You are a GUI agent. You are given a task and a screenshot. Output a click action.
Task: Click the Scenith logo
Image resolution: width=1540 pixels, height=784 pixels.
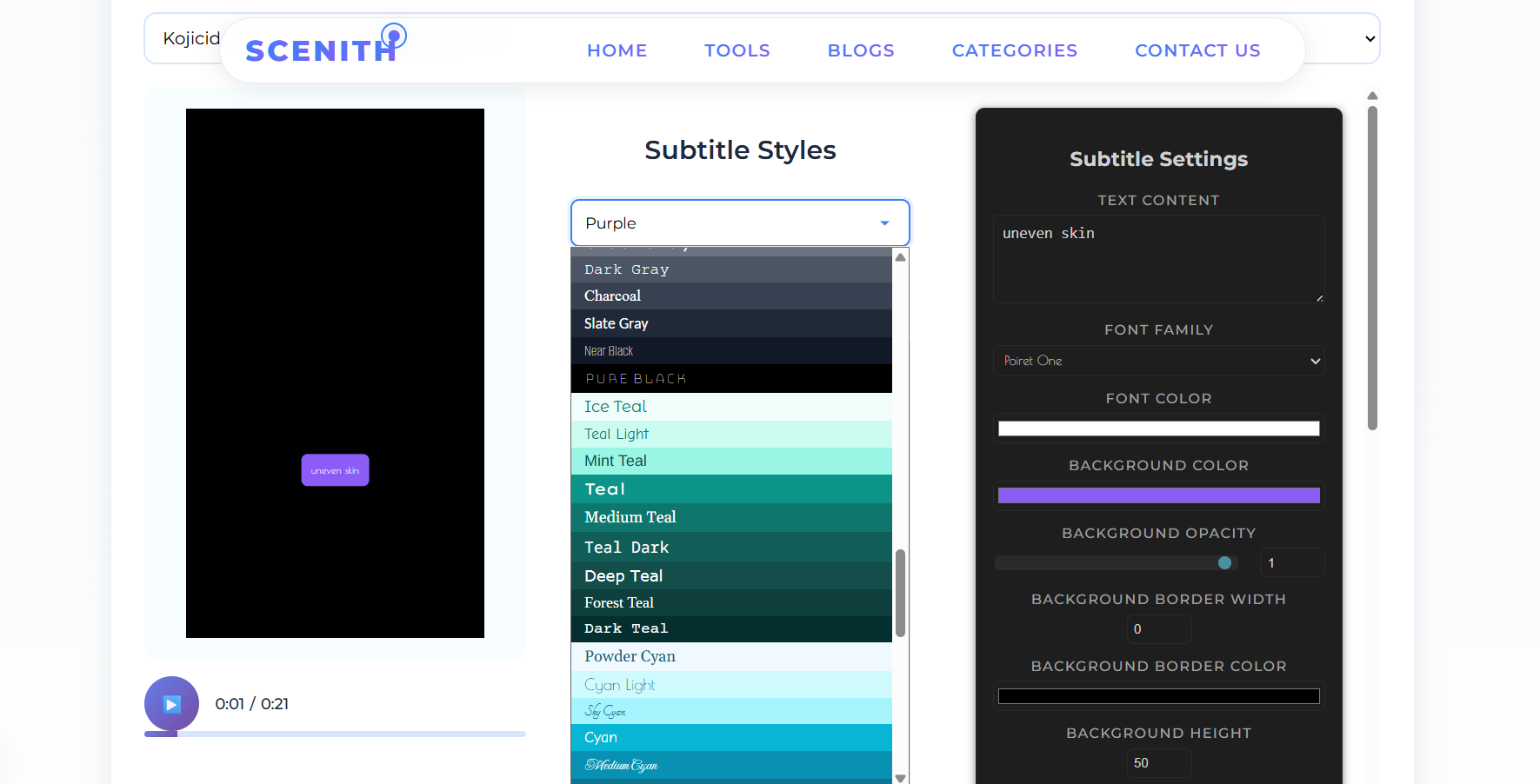[321, 50]
